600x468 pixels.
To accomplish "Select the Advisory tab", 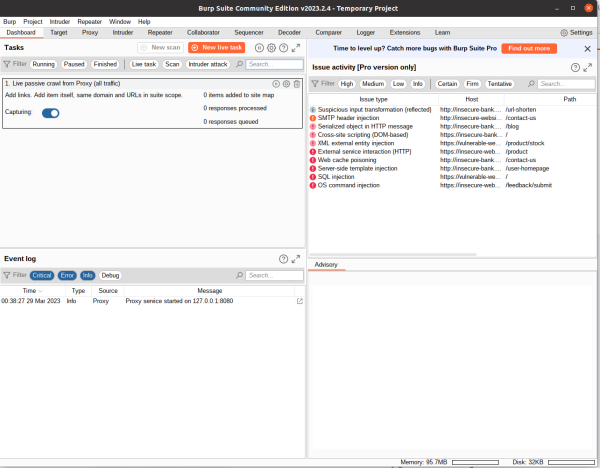I will point(326,265).
